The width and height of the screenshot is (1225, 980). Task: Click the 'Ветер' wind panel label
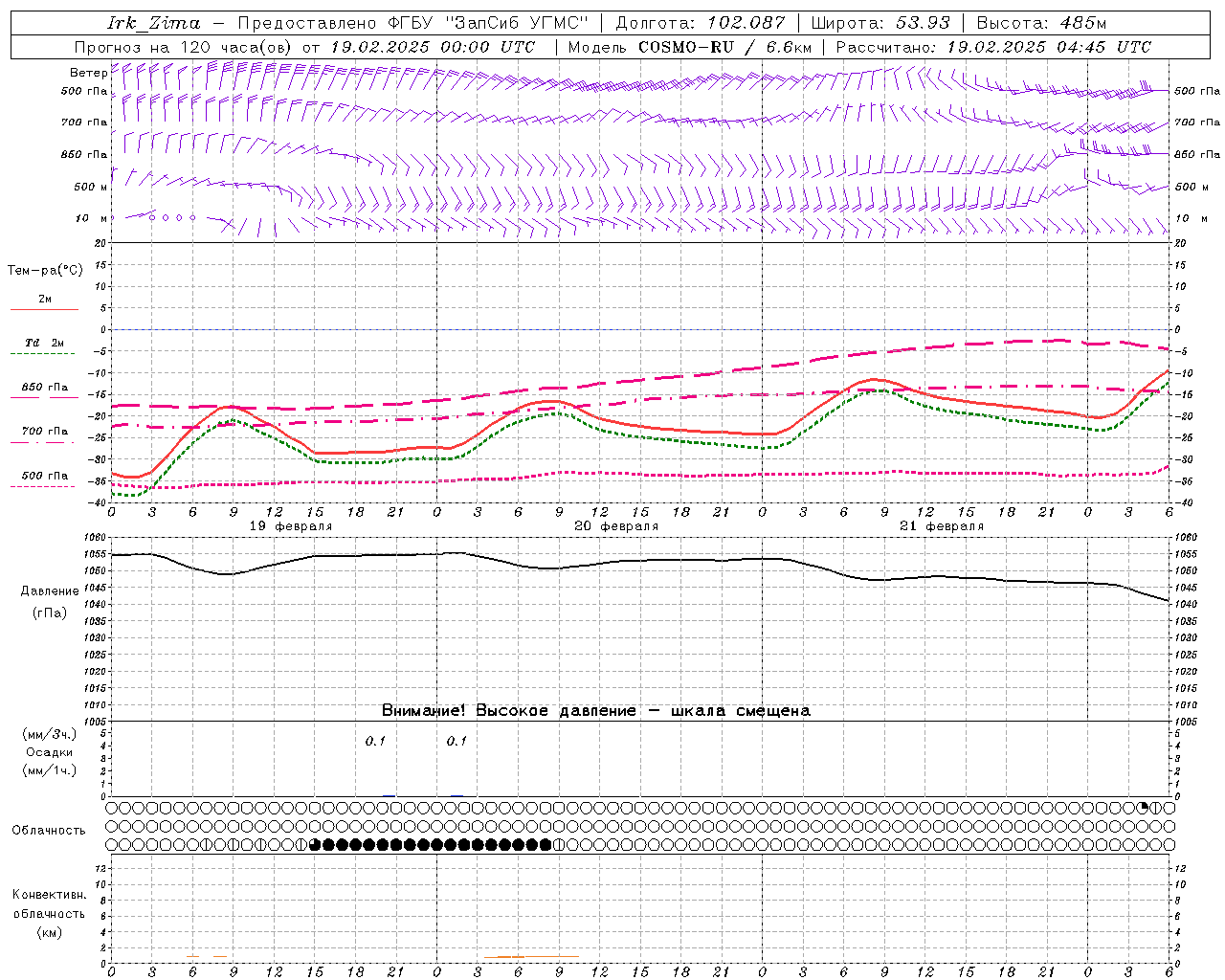click(x=88, y=73)
